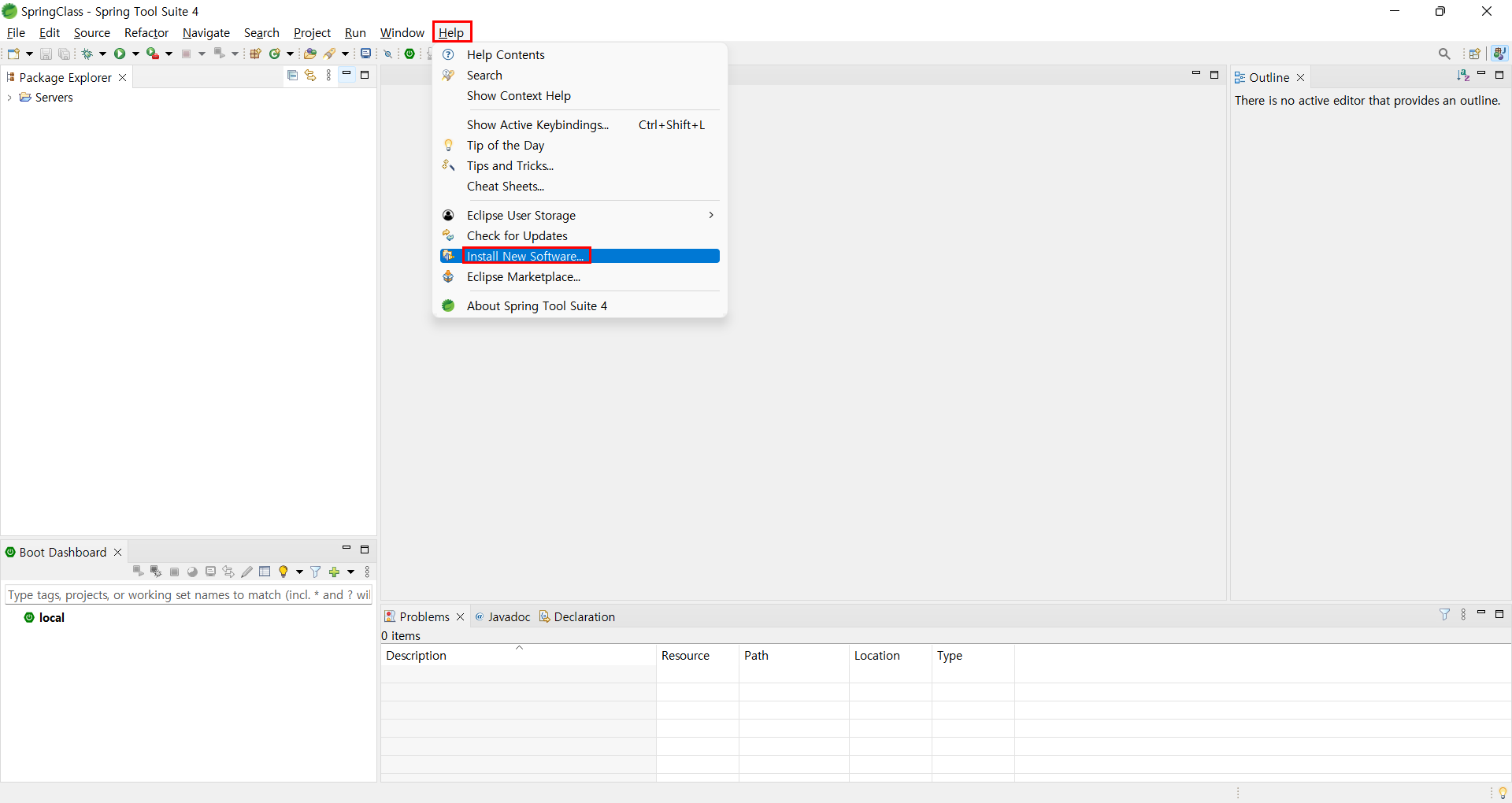
Task: Click Boot Dashboard open console icon
Action: pos(210,572)
